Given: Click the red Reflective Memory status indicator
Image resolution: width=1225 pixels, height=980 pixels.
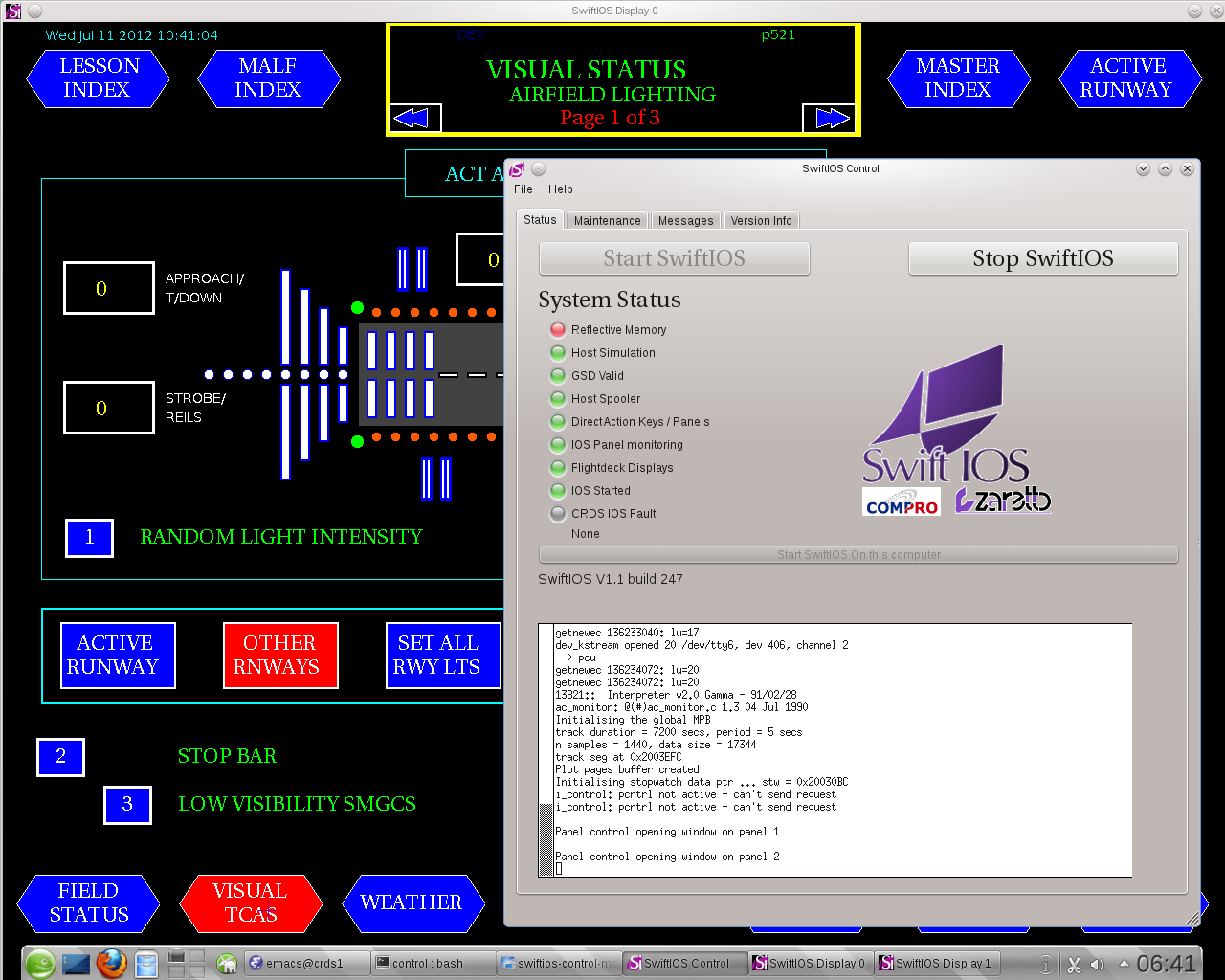Looking at the screenshot, I should coord(558,329).
